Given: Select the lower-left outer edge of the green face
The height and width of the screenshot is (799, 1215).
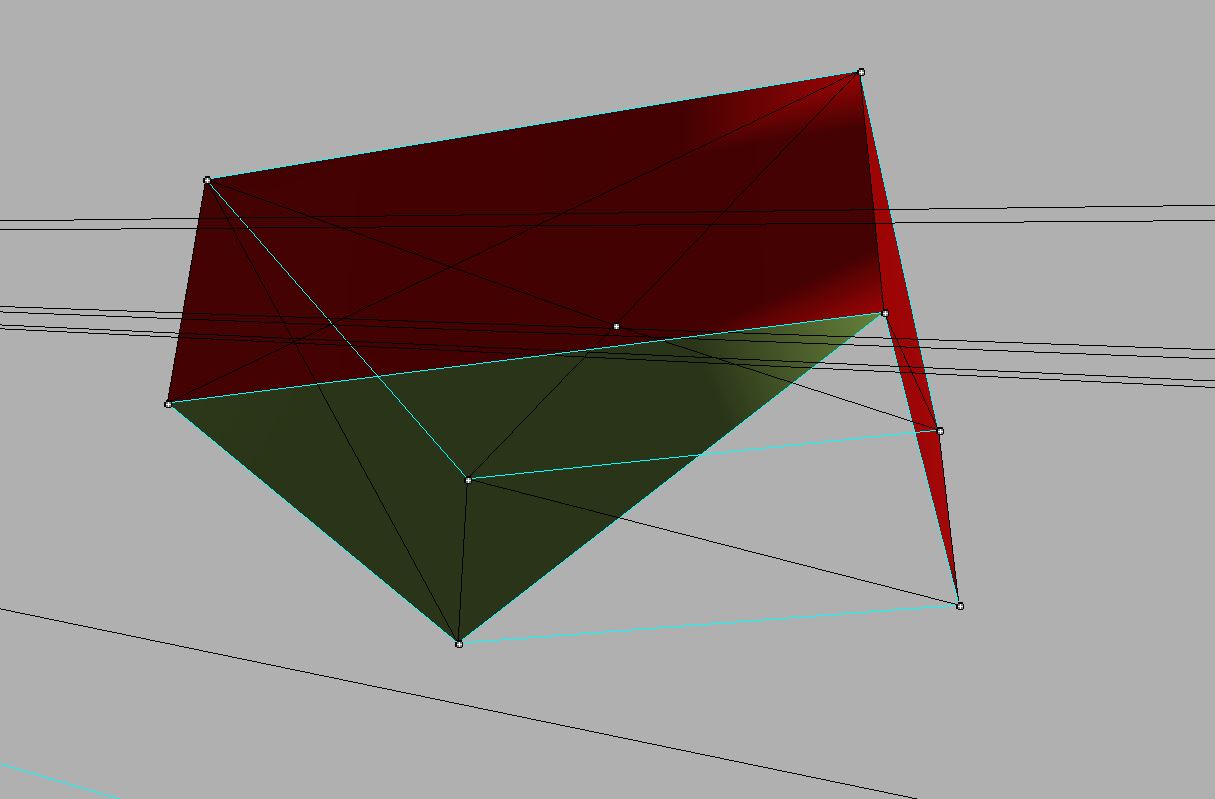Looking at the screenshot, I should pos(313,524).
